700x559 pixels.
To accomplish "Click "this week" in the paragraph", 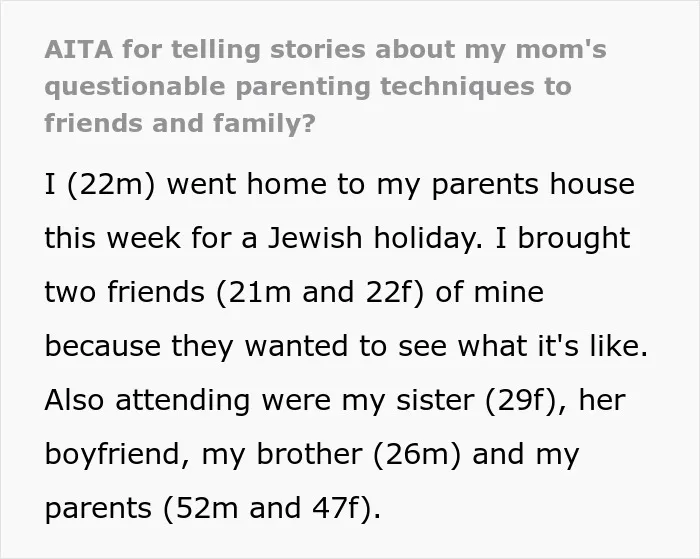I will pos(112,238).
